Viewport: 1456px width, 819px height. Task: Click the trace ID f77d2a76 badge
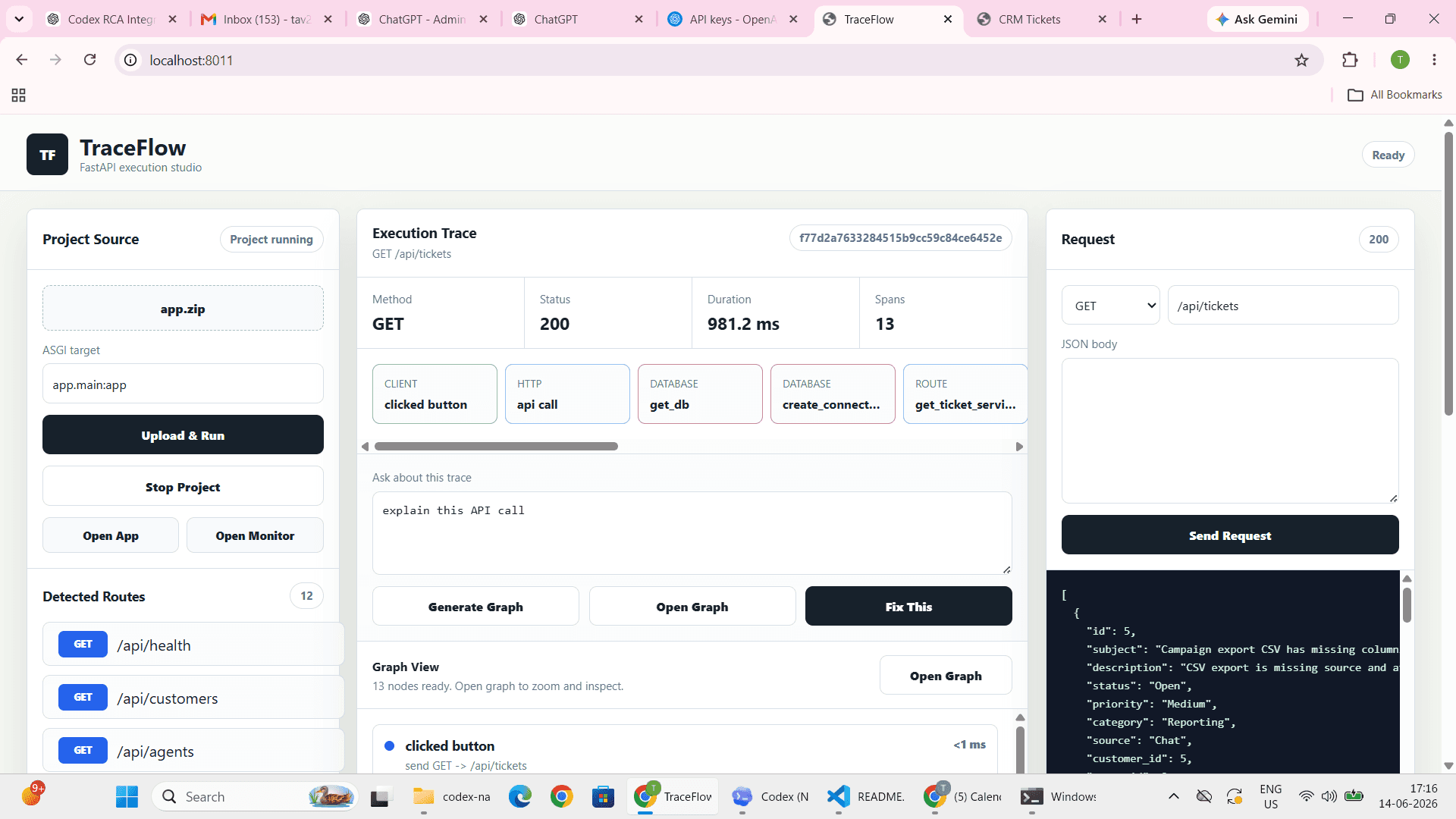[900, 238]
